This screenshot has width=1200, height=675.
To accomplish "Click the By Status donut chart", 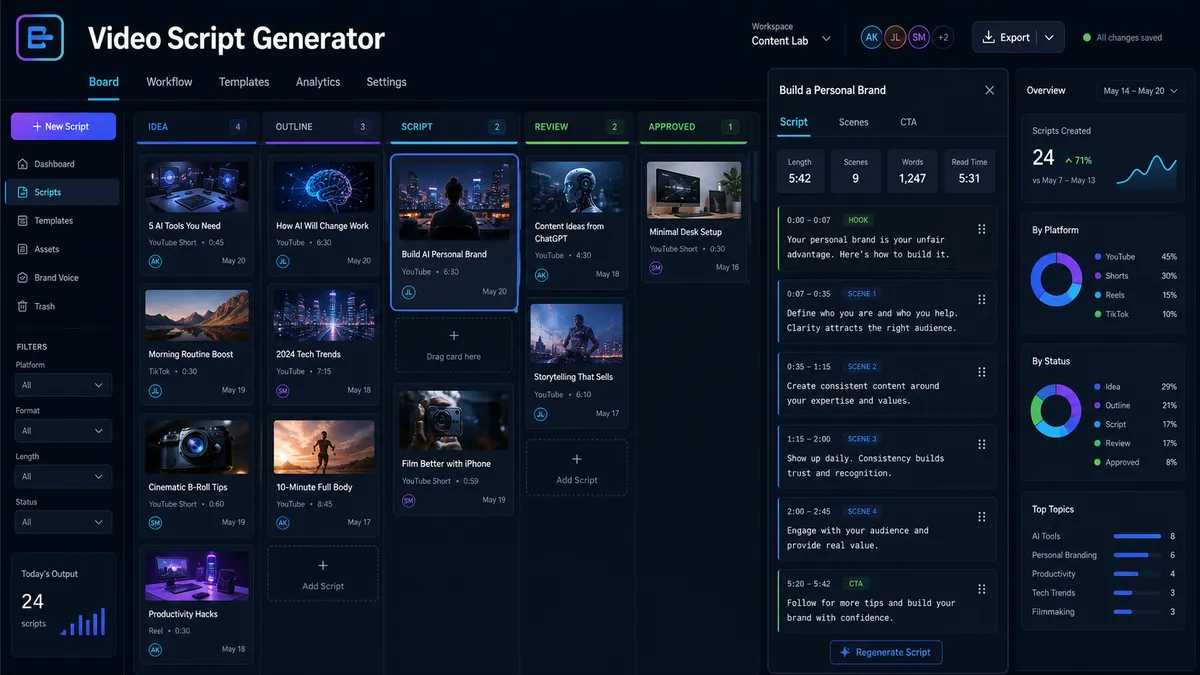I will (x=1056, y=411).
